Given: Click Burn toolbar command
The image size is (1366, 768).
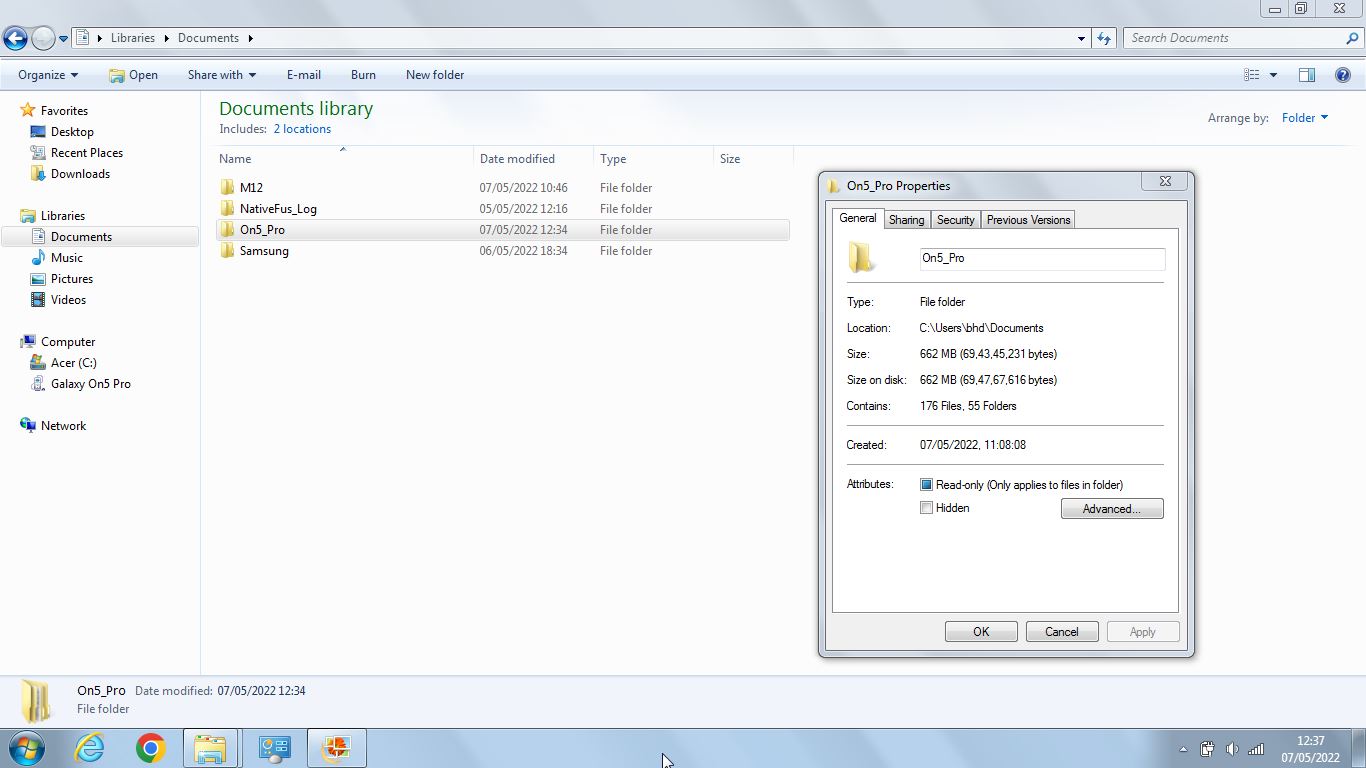Looking at the screenshot, I should pos(363,75).
